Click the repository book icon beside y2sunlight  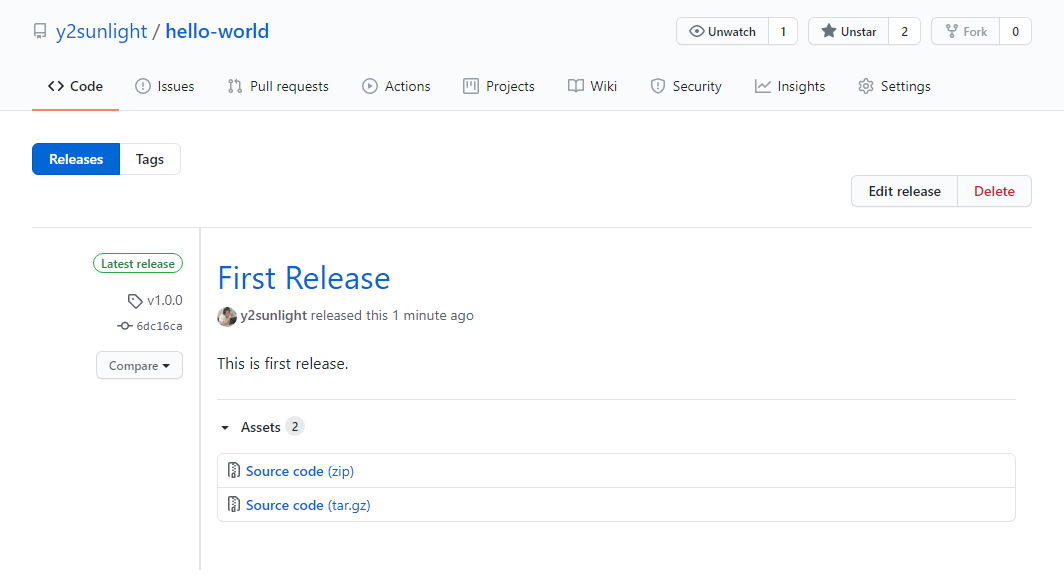(40, 32)
